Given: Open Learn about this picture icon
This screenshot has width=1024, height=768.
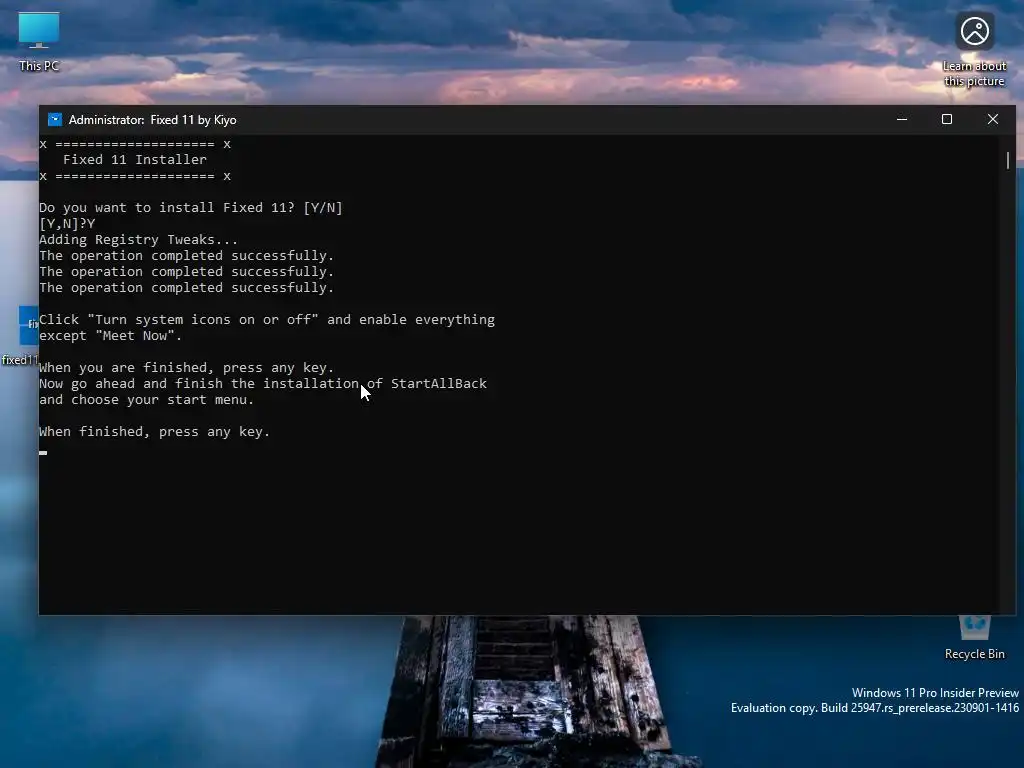Looking at the screenshot, I should click(x=974, y=50).
